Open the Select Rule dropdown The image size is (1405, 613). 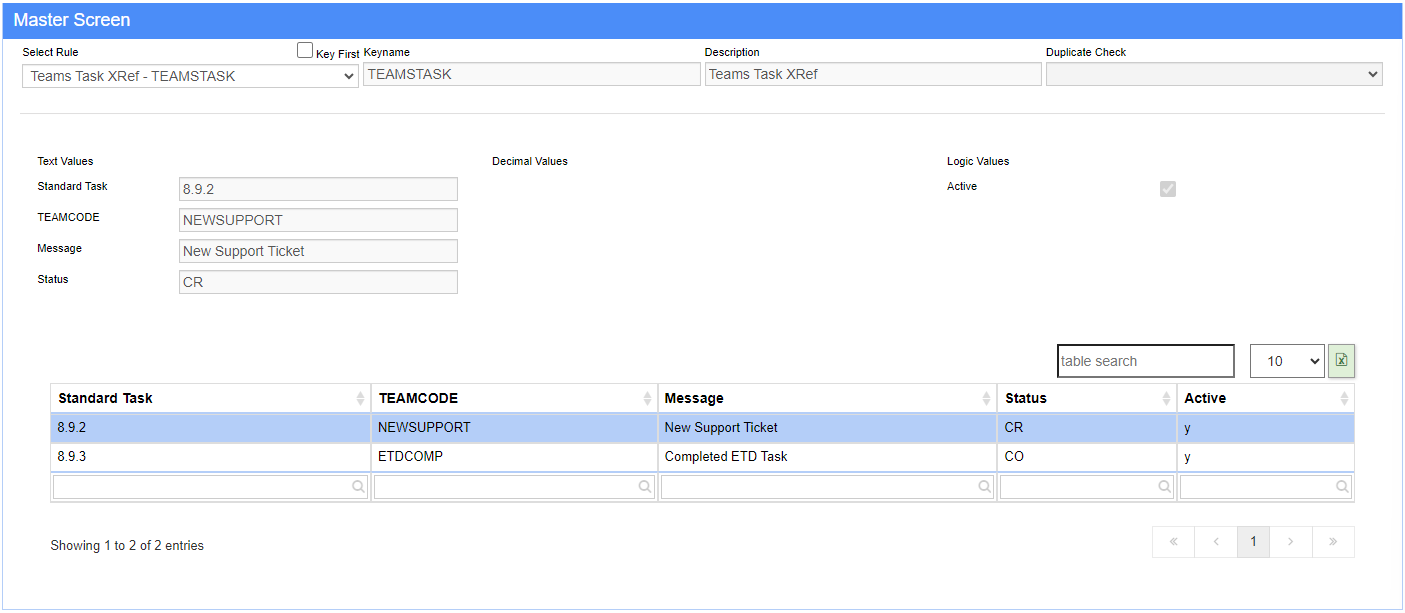[x=190, y=76]
